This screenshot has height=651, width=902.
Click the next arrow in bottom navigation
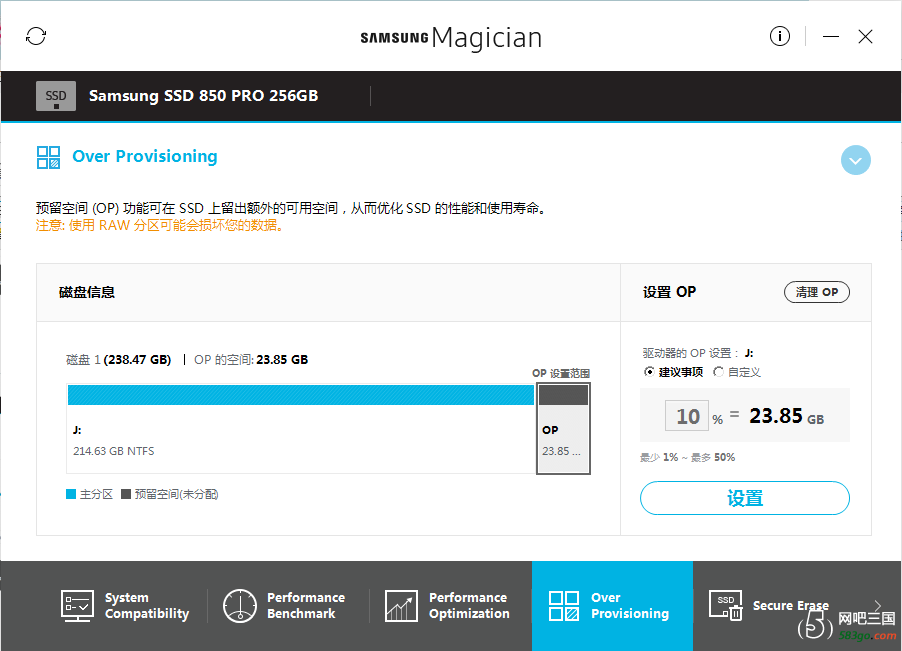[x=877, y=605]
